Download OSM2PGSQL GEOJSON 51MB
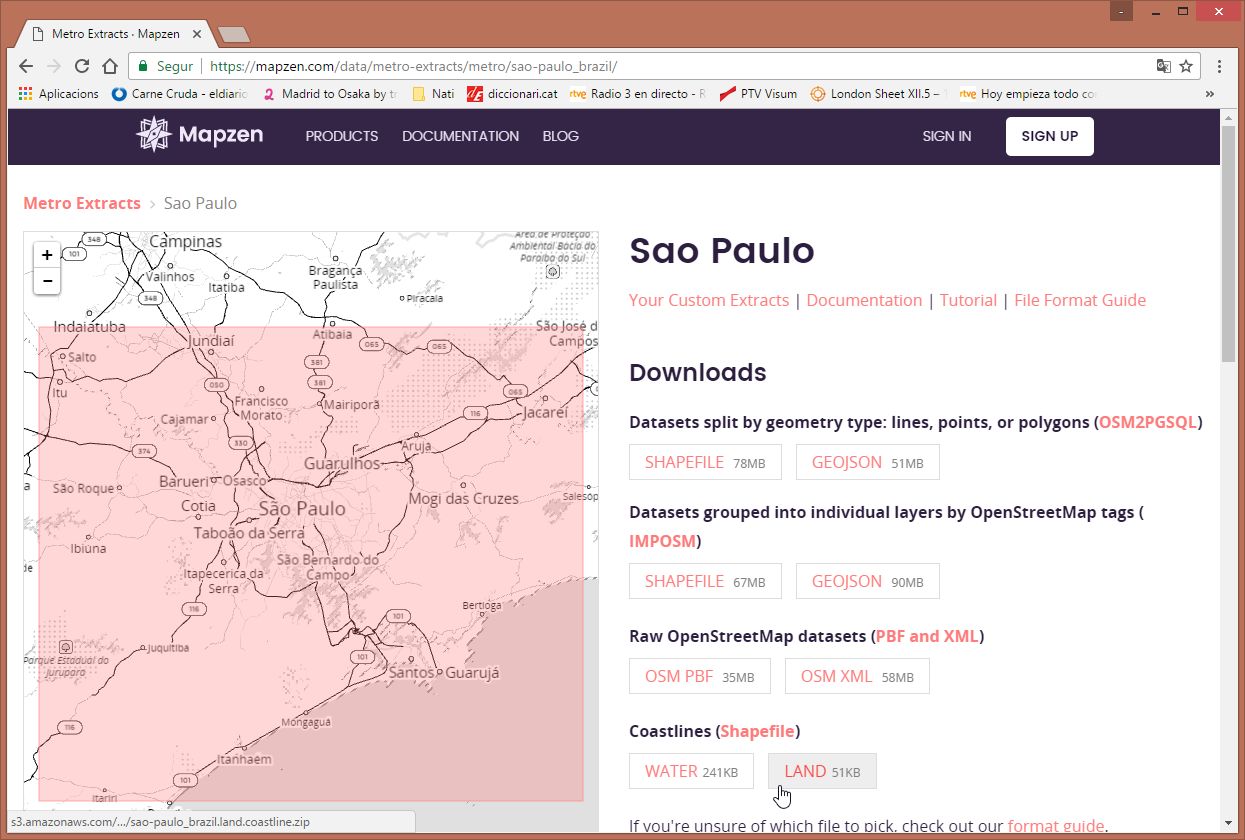The height and width of the screenshot is (840, 1245). point(868,462)
